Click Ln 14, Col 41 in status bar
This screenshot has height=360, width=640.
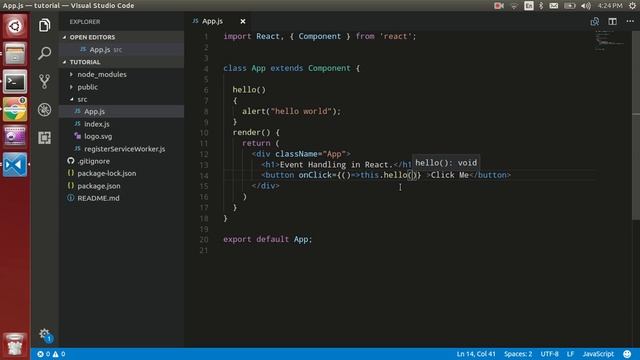[x=476, y=354]
